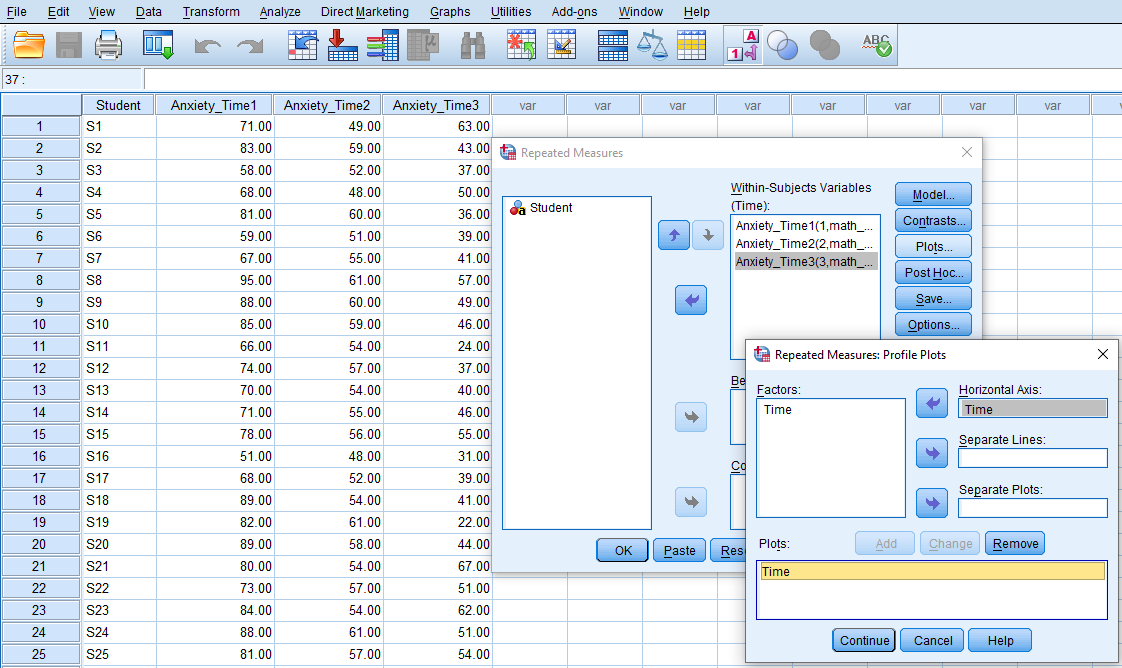
Task: Click Remove button above Plots list
Action: coord(1015,544)
